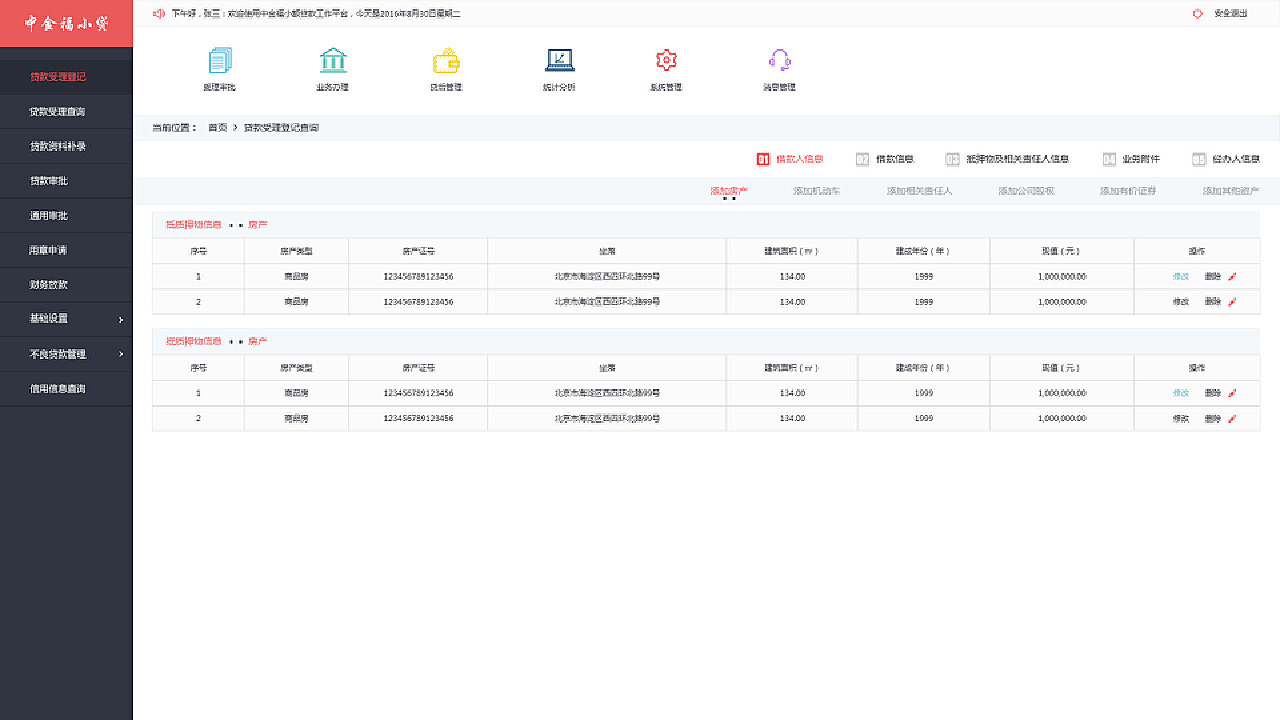
Task: Click red pencil icon in lower table row 2
Action: pyautogui.click(x=1232, y=419)
